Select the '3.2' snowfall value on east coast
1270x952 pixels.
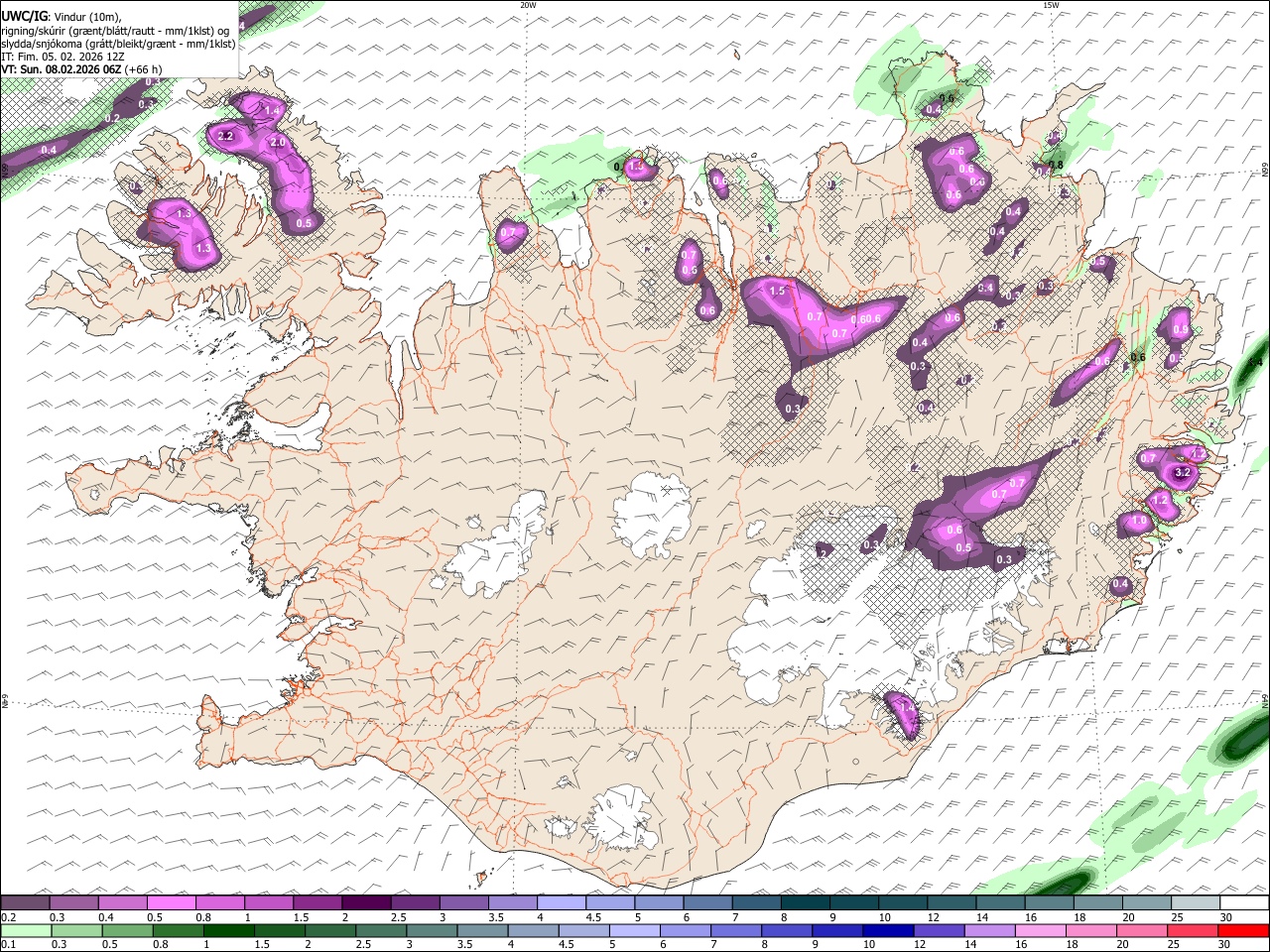pos(1182,474)
